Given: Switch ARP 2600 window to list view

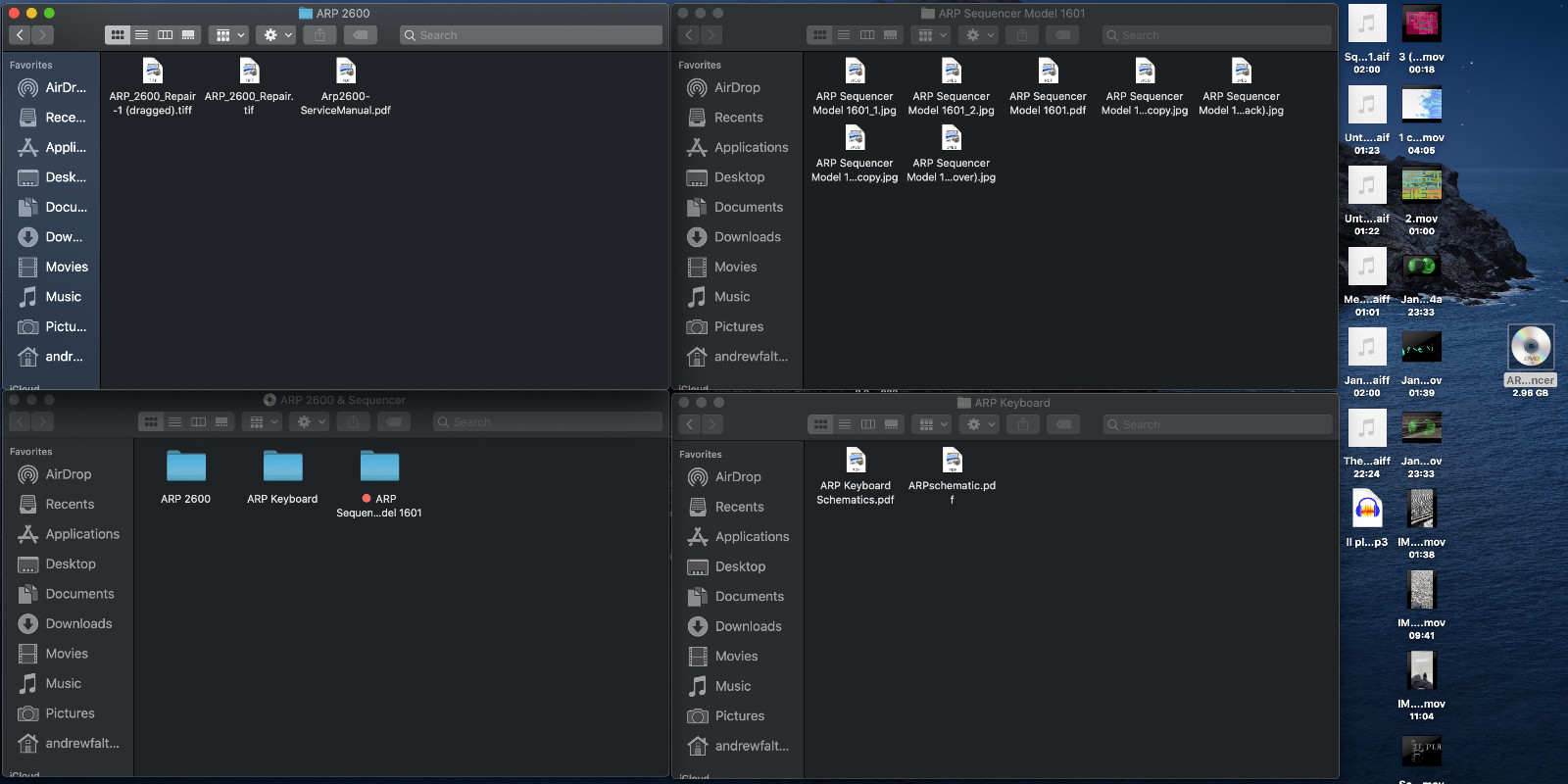Looking at the screenshot, I should coord(141,35).
